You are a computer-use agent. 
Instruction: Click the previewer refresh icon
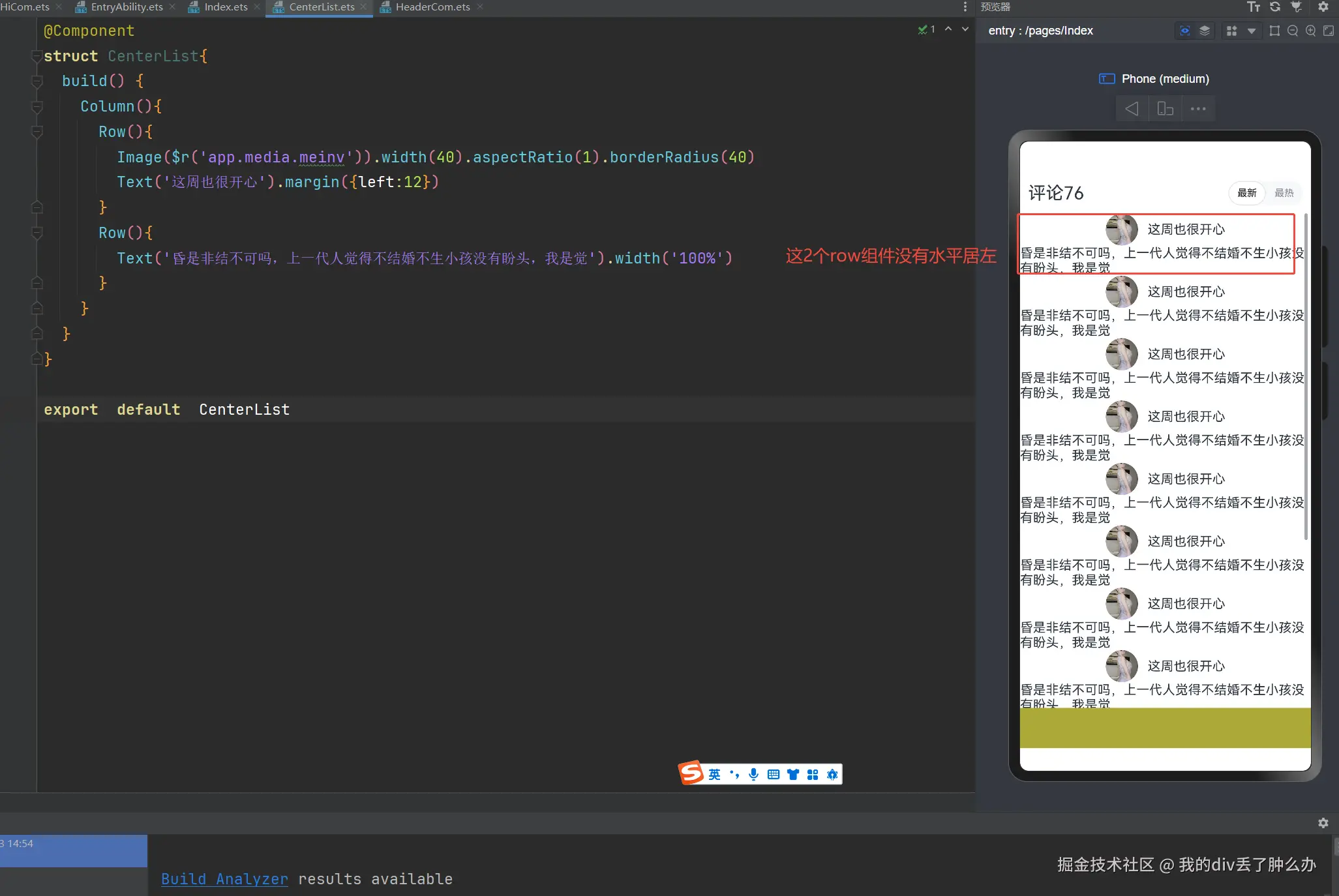click(1275, 7)
